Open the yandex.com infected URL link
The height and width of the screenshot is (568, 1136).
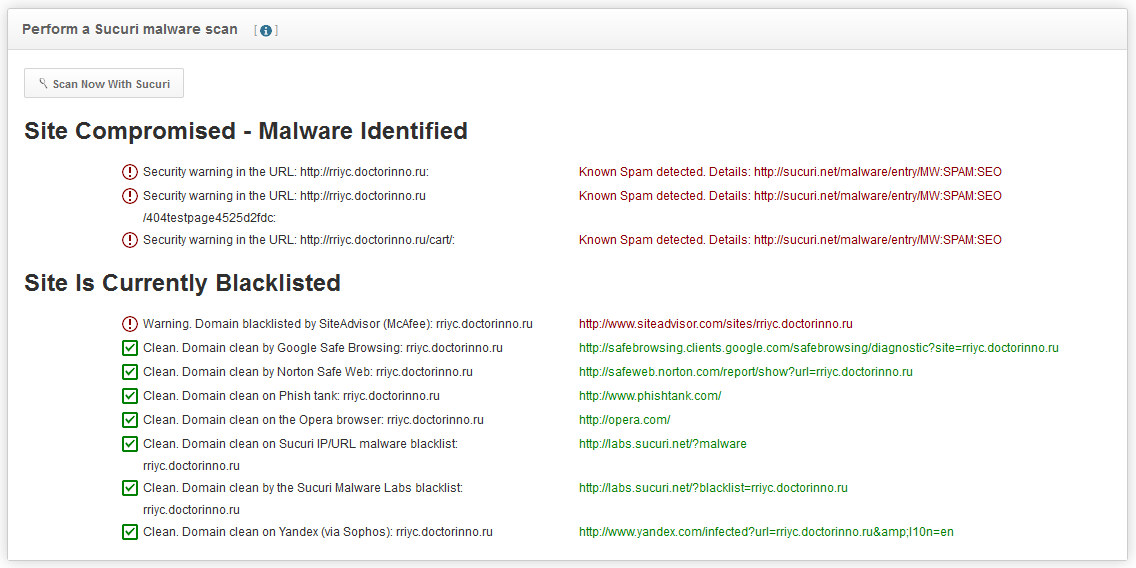[766, 532]
